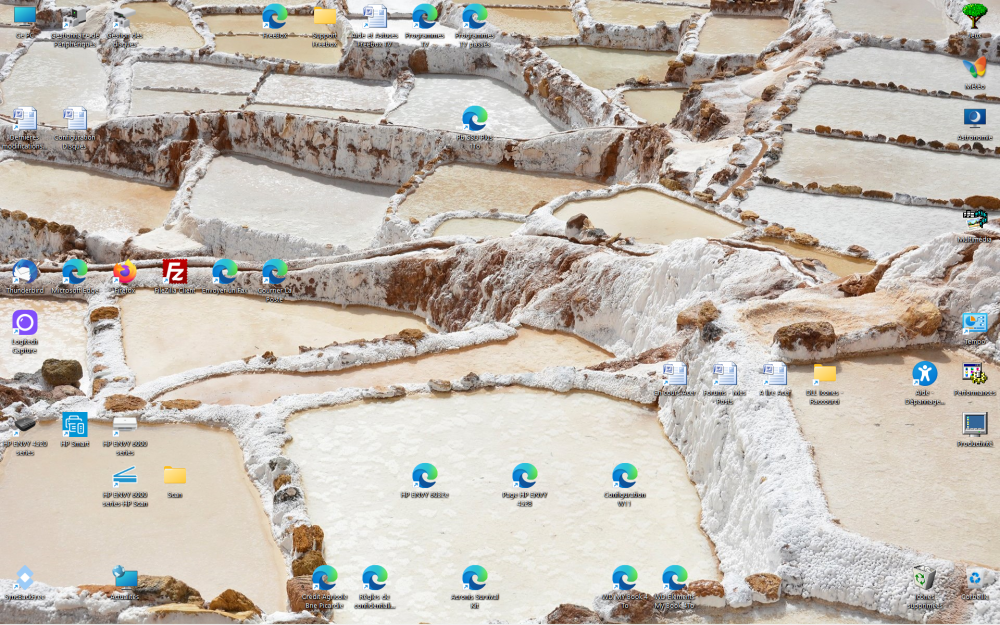Select the green tree application icon
The height and width of the screenshot is (625, 1000).
[x=974, y=15]
